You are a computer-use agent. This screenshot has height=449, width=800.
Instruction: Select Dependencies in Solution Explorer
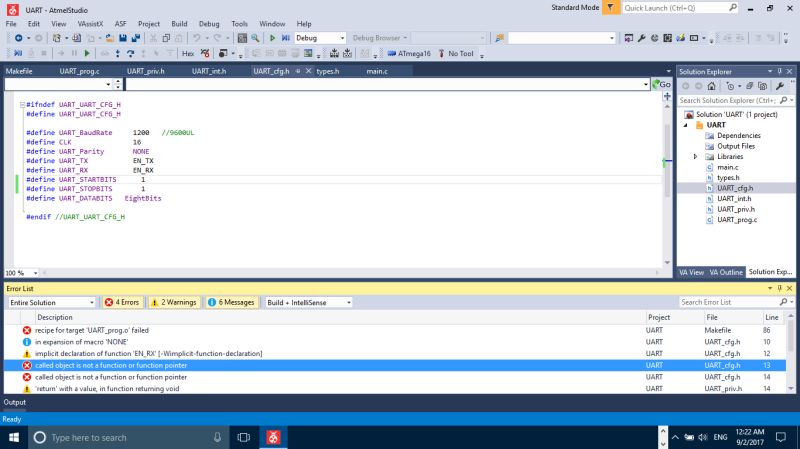(x=739, y=135)
